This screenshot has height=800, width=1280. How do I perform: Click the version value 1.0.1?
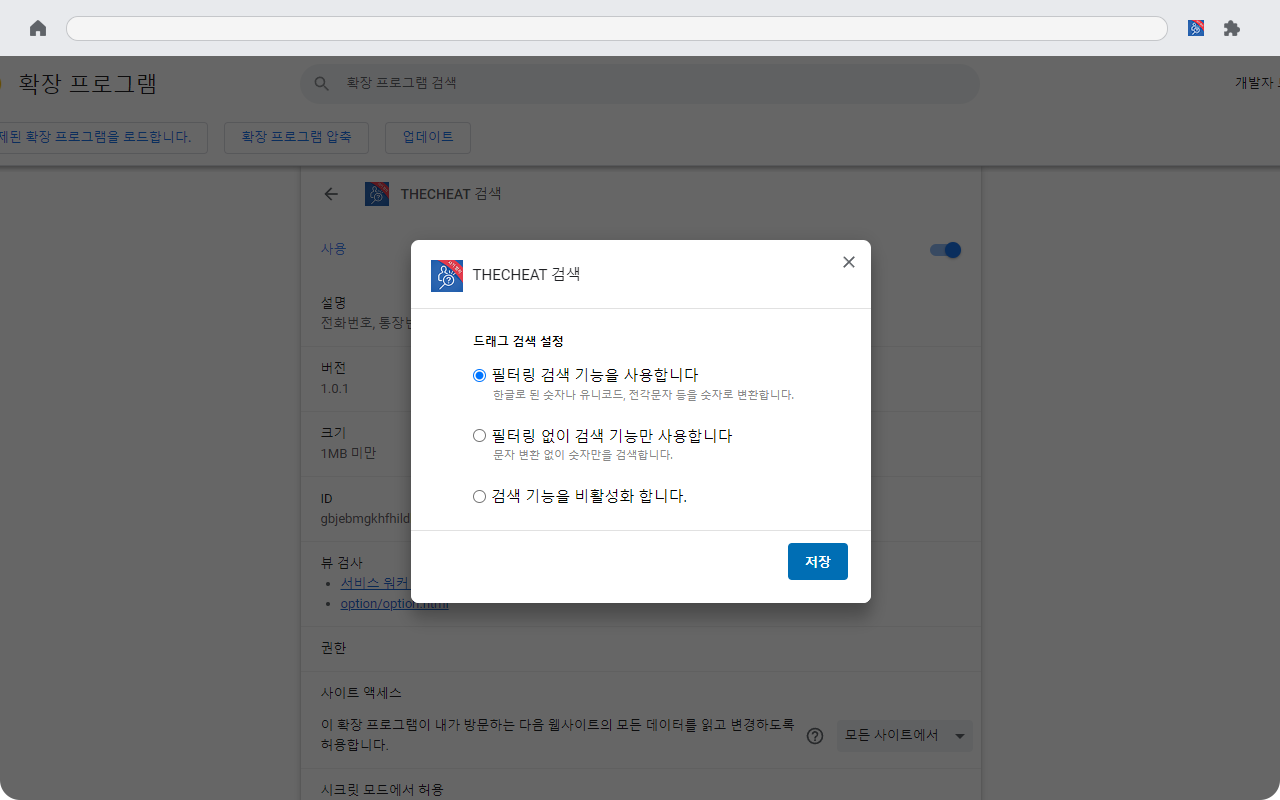tap(335, 388)
